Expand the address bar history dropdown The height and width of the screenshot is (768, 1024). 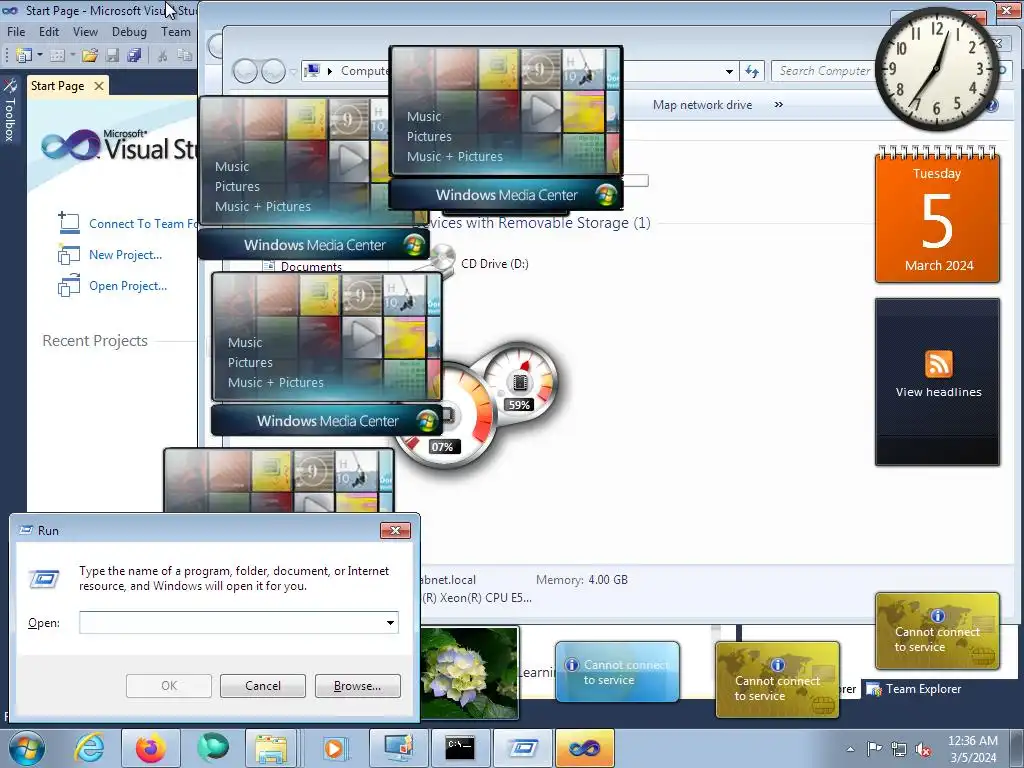click(729, 71)
